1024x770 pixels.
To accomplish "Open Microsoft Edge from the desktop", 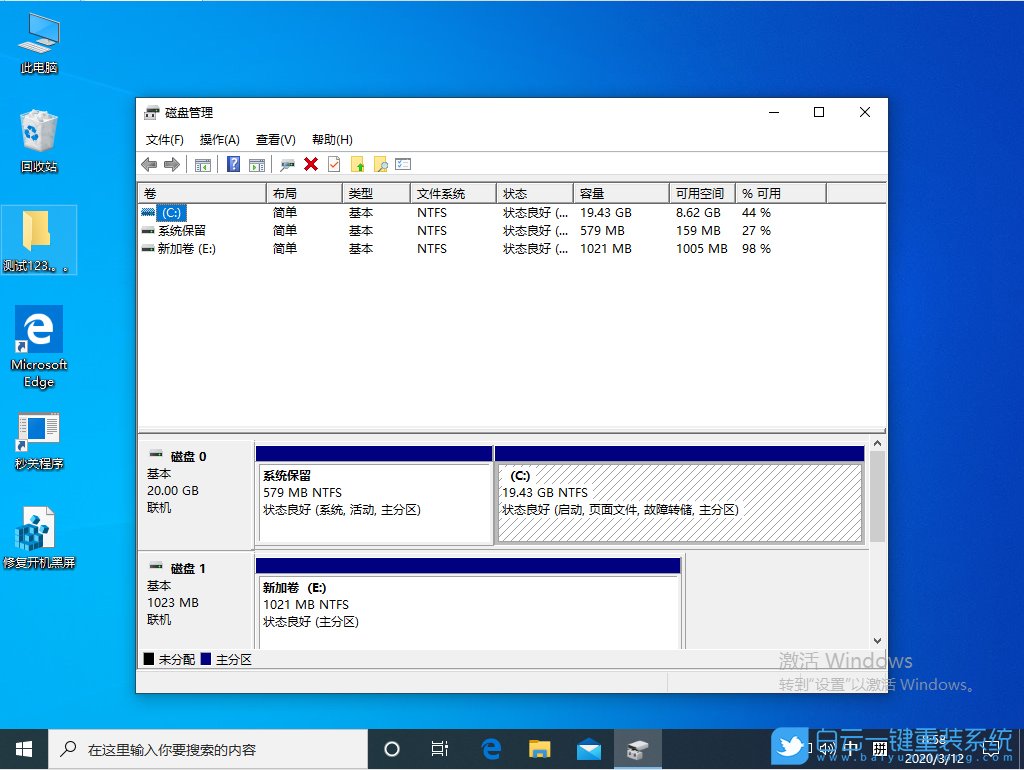I will click(38, 330).
